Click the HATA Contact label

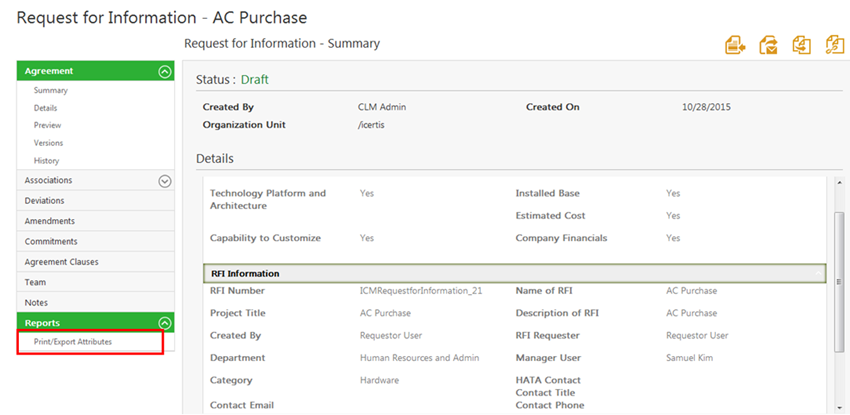pos(548,380)
